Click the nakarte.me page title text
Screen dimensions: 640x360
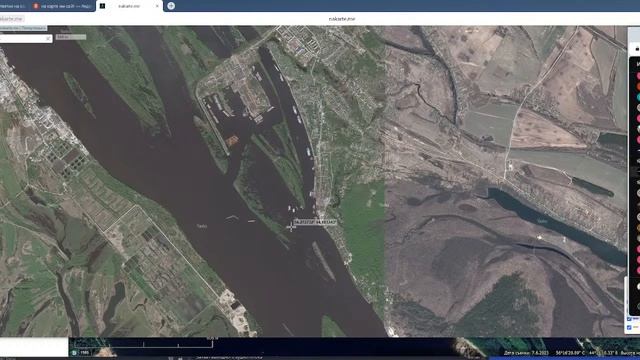click(342, 19)
